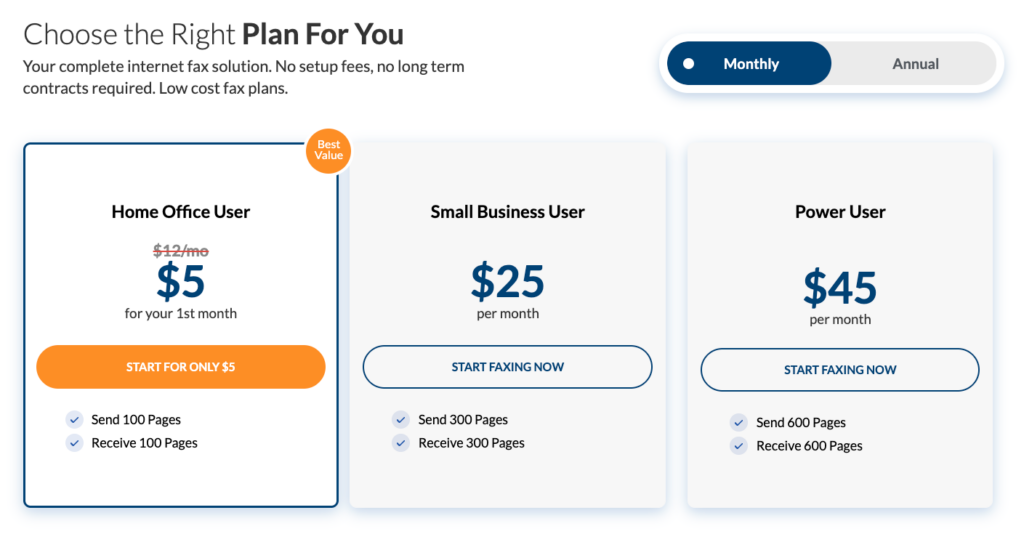Click checkmark icon beside Send 300 Pages
The height and width of the screenshot is (534, 1024).
click(x=401, y=420)
